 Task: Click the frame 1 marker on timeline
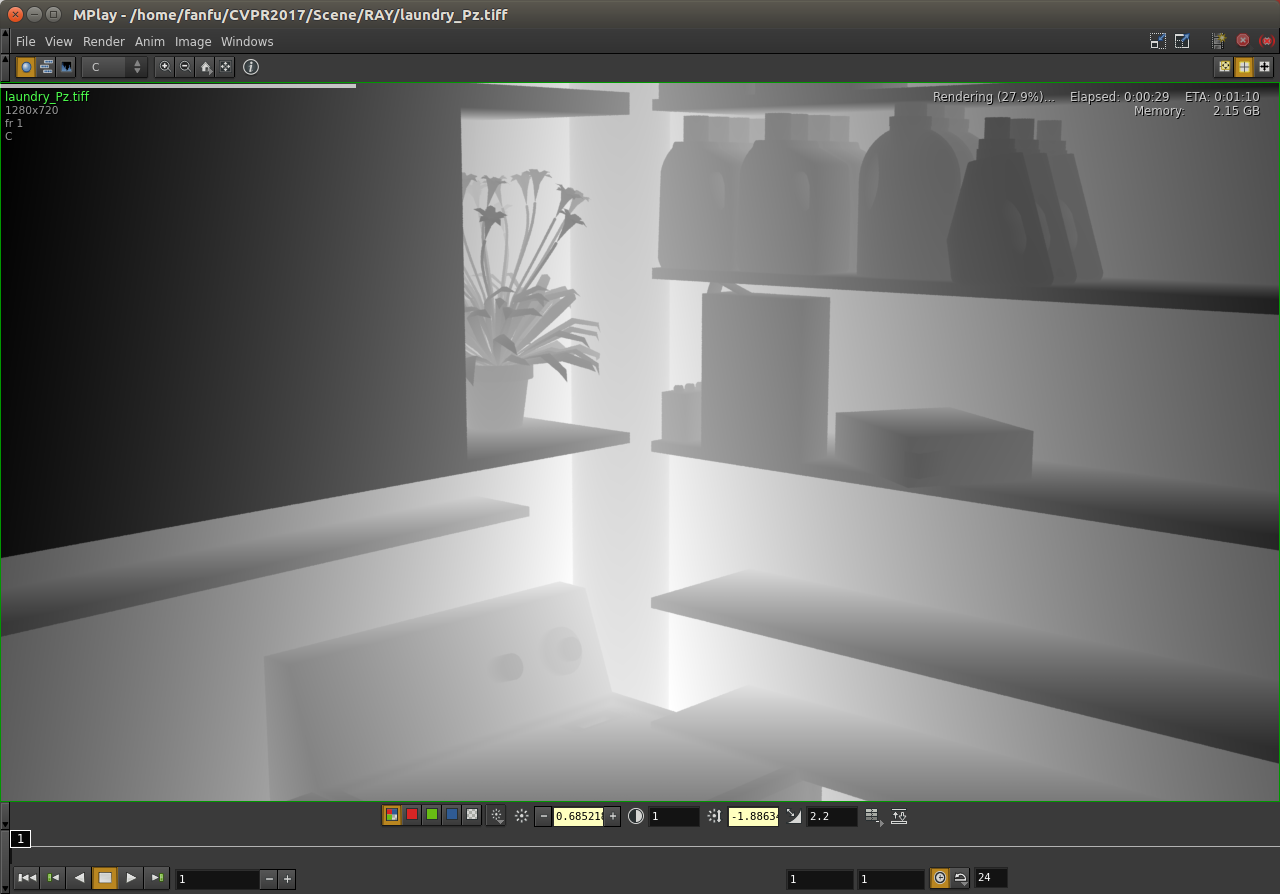coord(21,839)
